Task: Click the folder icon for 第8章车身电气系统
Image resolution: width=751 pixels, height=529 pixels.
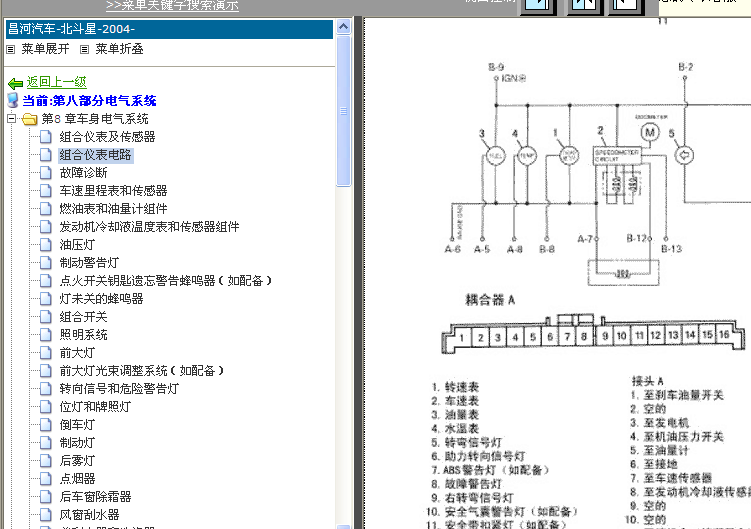Action: [x=30, y=119]
